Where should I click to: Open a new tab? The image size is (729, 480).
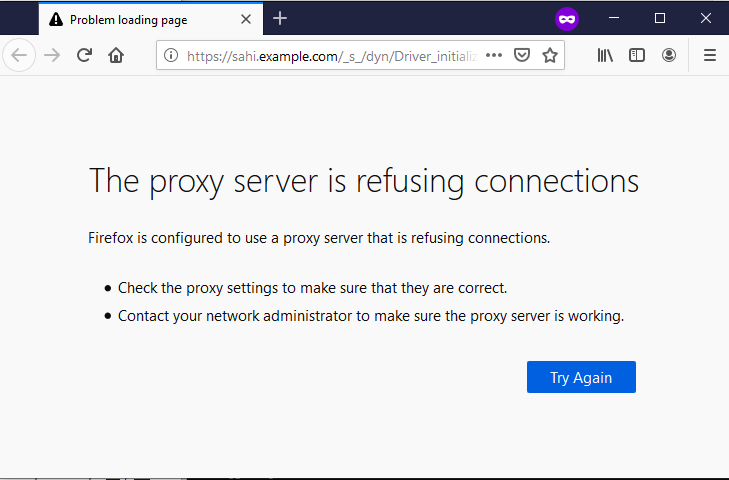[280, 18]
